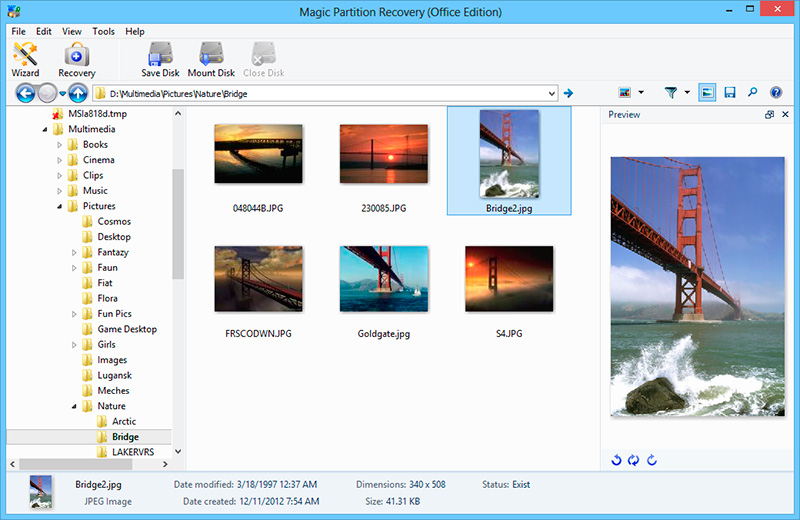Click the grey Forward navigation button
The image size is (800, 520).
coord(47,93)
